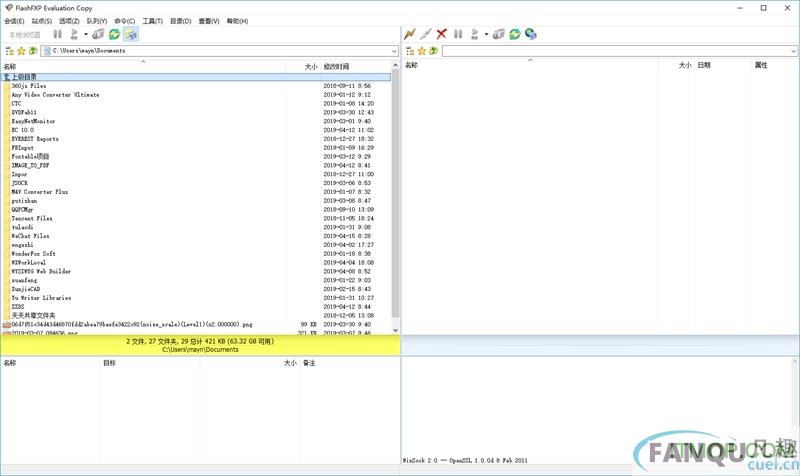The height and width of the screenshot is (476, 800).
Task: Open bookmarks star in left pane
Action: (21, 51)
